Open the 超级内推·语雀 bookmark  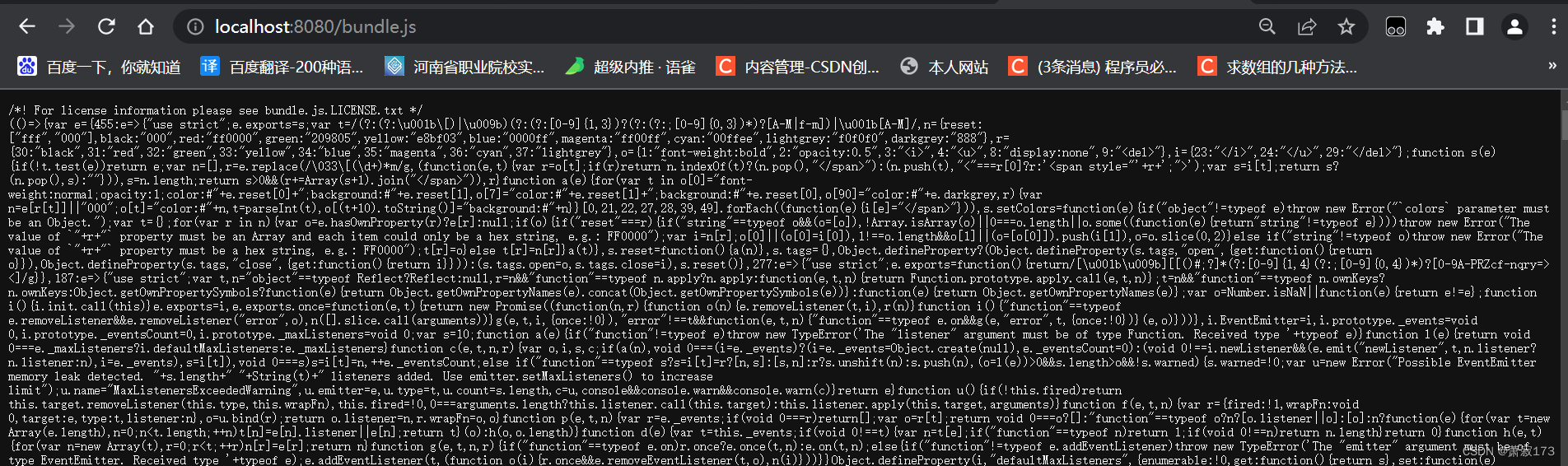[632, 67]
